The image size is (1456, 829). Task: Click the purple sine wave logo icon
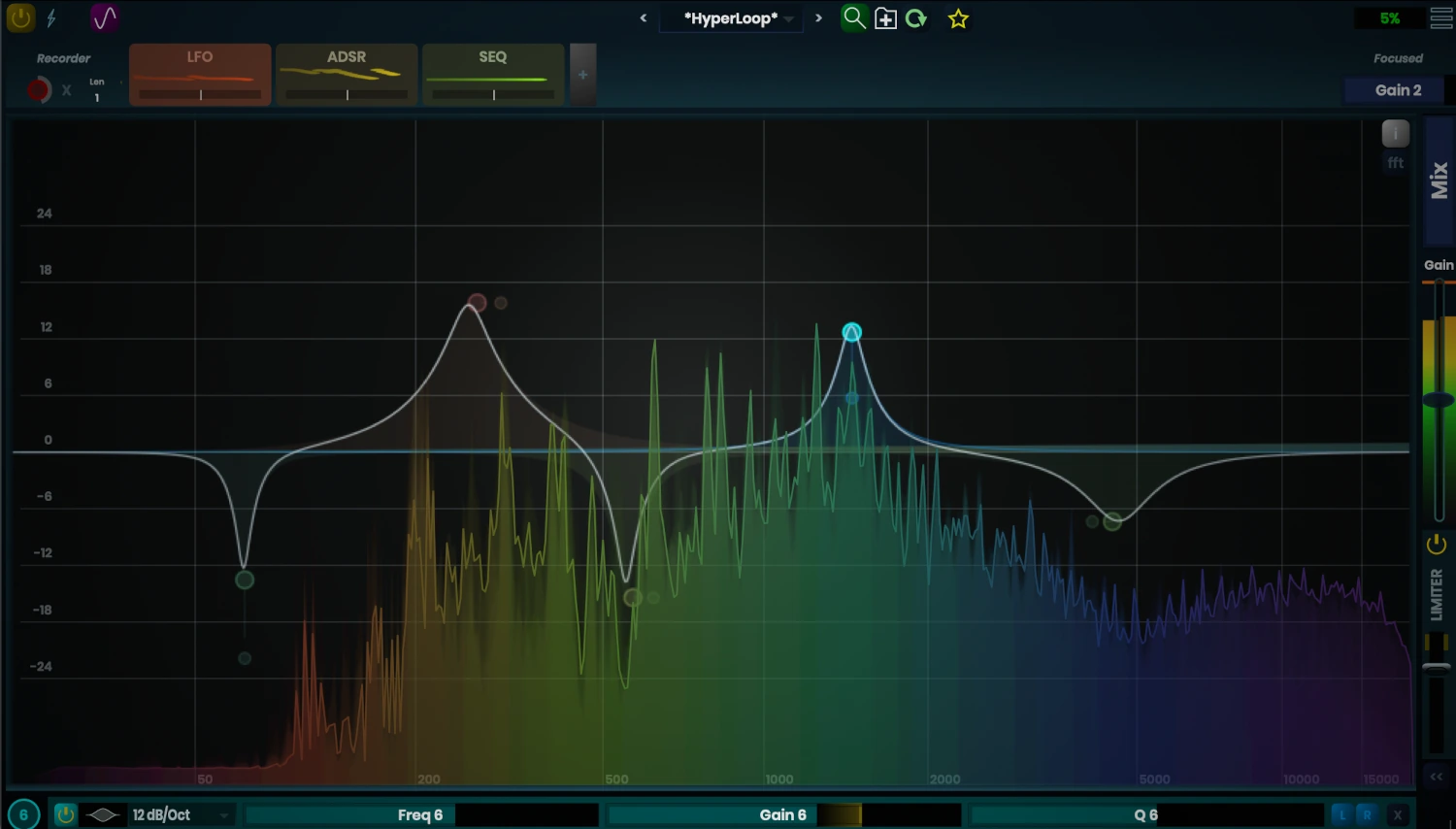point(104,18)
